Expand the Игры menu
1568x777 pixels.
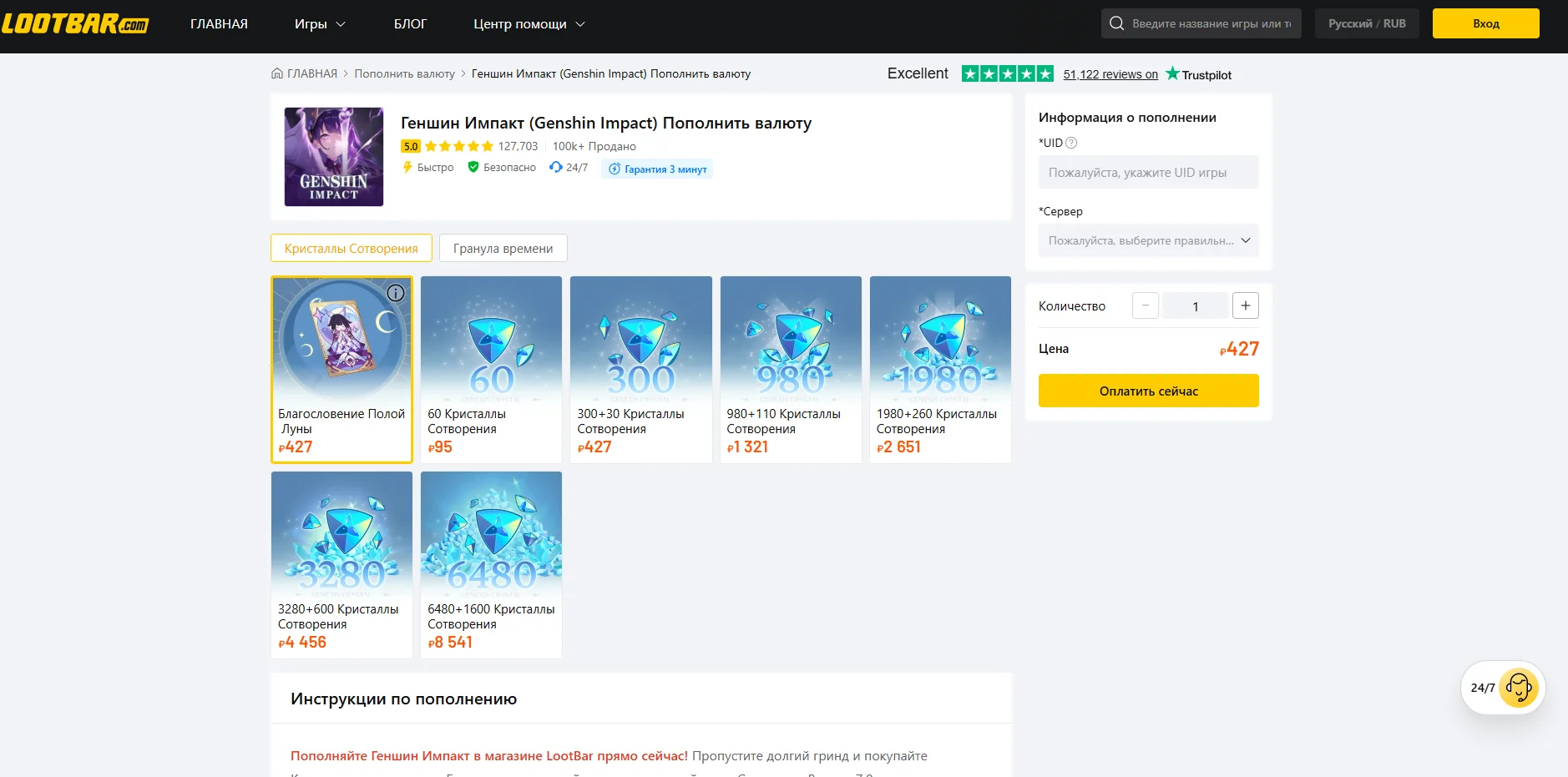(320, 24)
